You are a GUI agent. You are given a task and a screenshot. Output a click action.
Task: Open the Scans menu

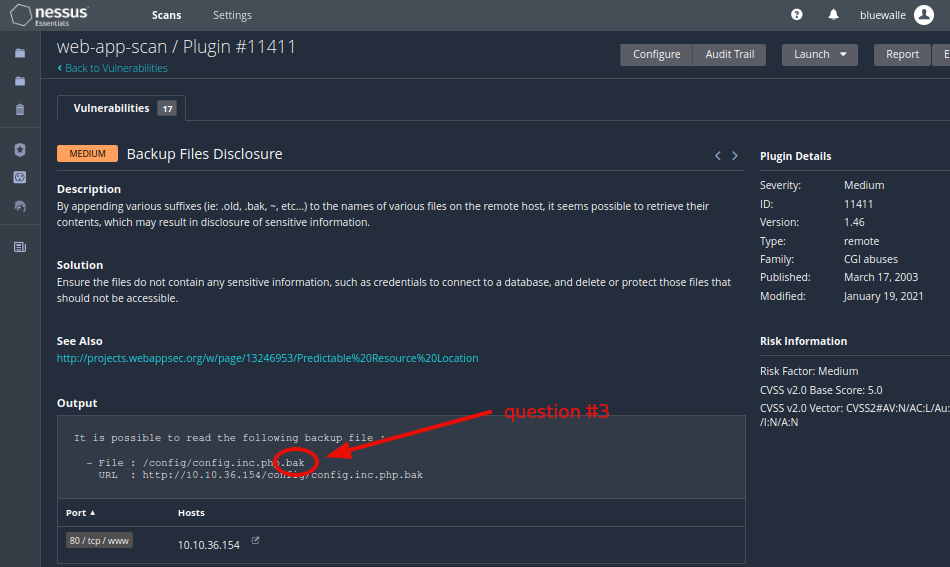click(167, 15)
